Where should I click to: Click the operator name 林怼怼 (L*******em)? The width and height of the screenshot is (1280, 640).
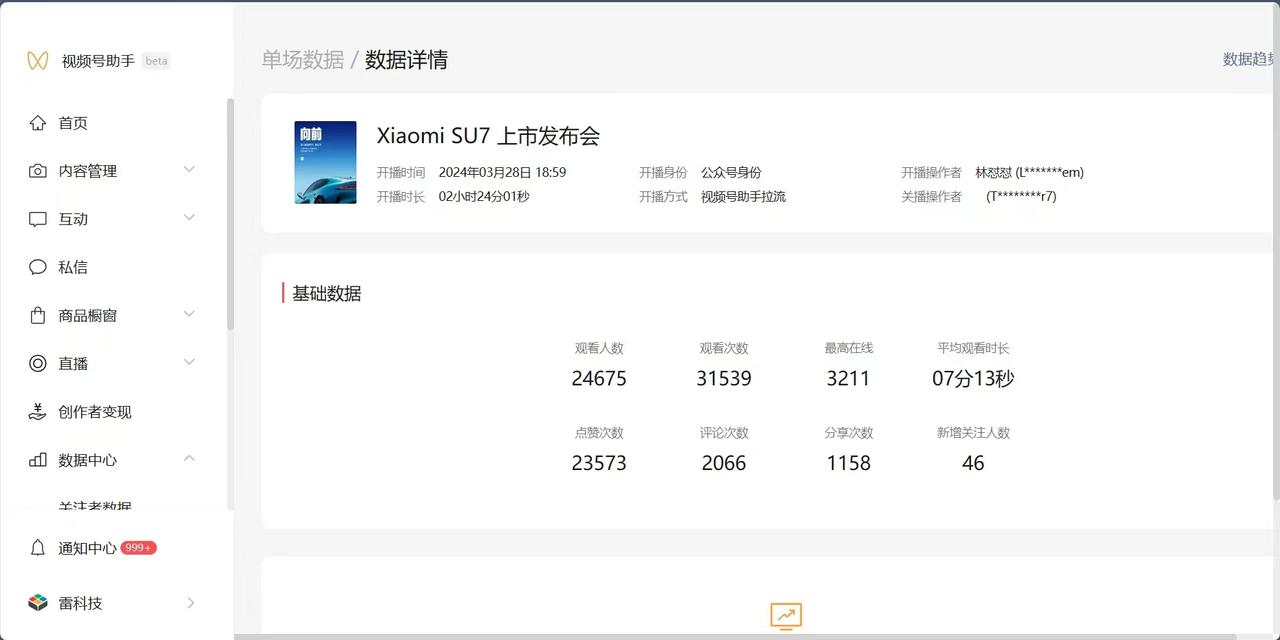1030,172
